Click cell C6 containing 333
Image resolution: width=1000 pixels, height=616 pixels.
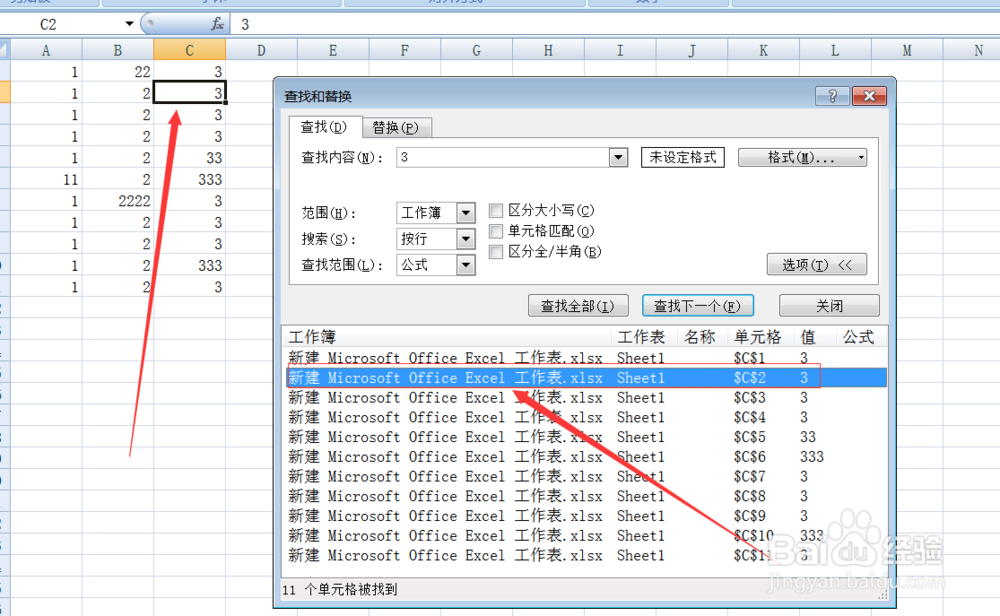click(189, 179)
